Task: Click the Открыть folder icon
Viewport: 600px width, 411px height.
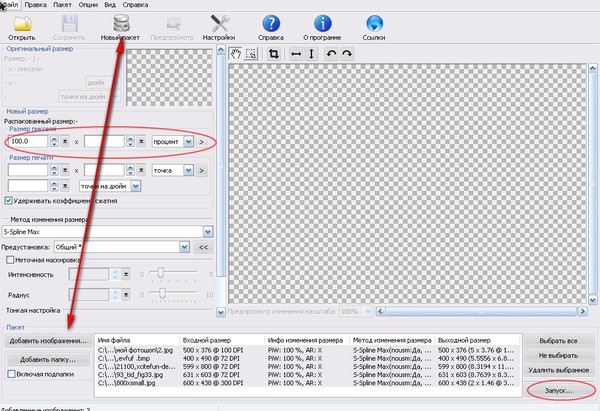Action: point(22,24)
